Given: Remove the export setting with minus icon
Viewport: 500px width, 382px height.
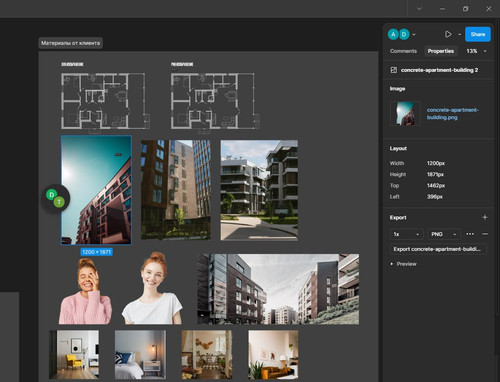Looking at the screenshot, I should (x=485, y=234).
